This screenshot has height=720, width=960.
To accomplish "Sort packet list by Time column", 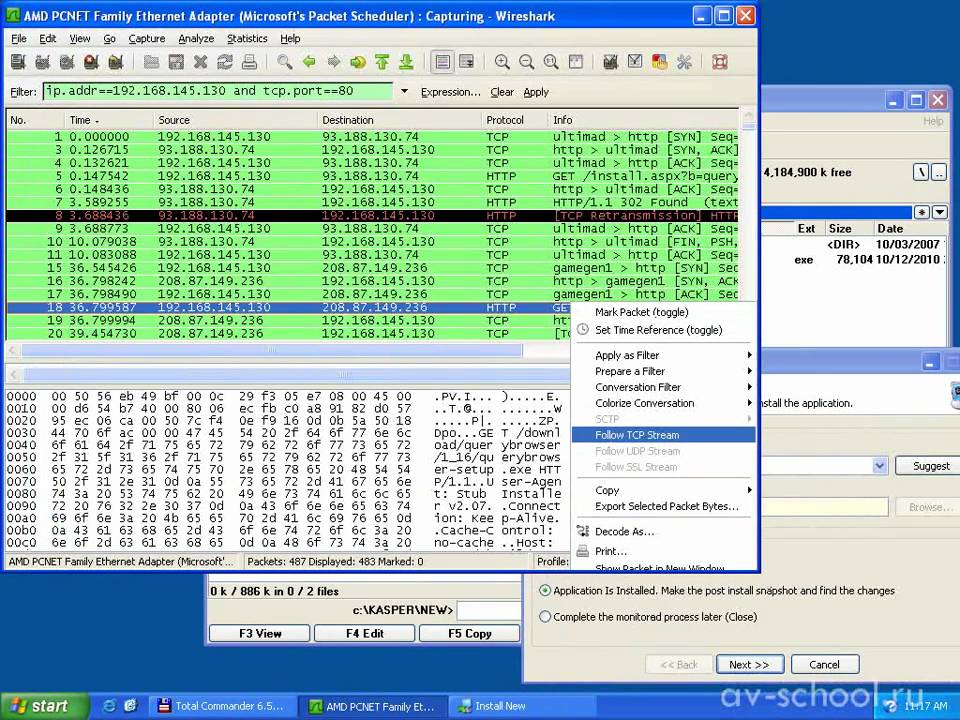I will click(x=108, y=120).
